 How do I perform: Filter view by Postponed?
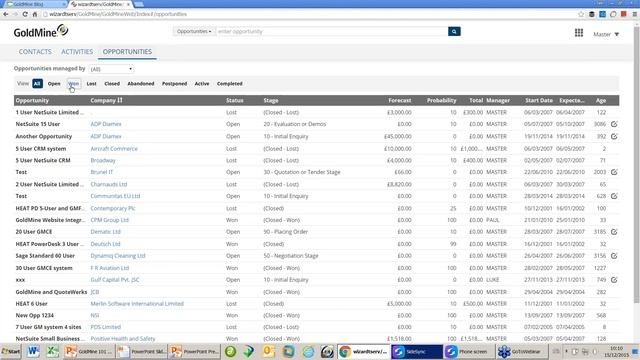(x=174, y=84)
